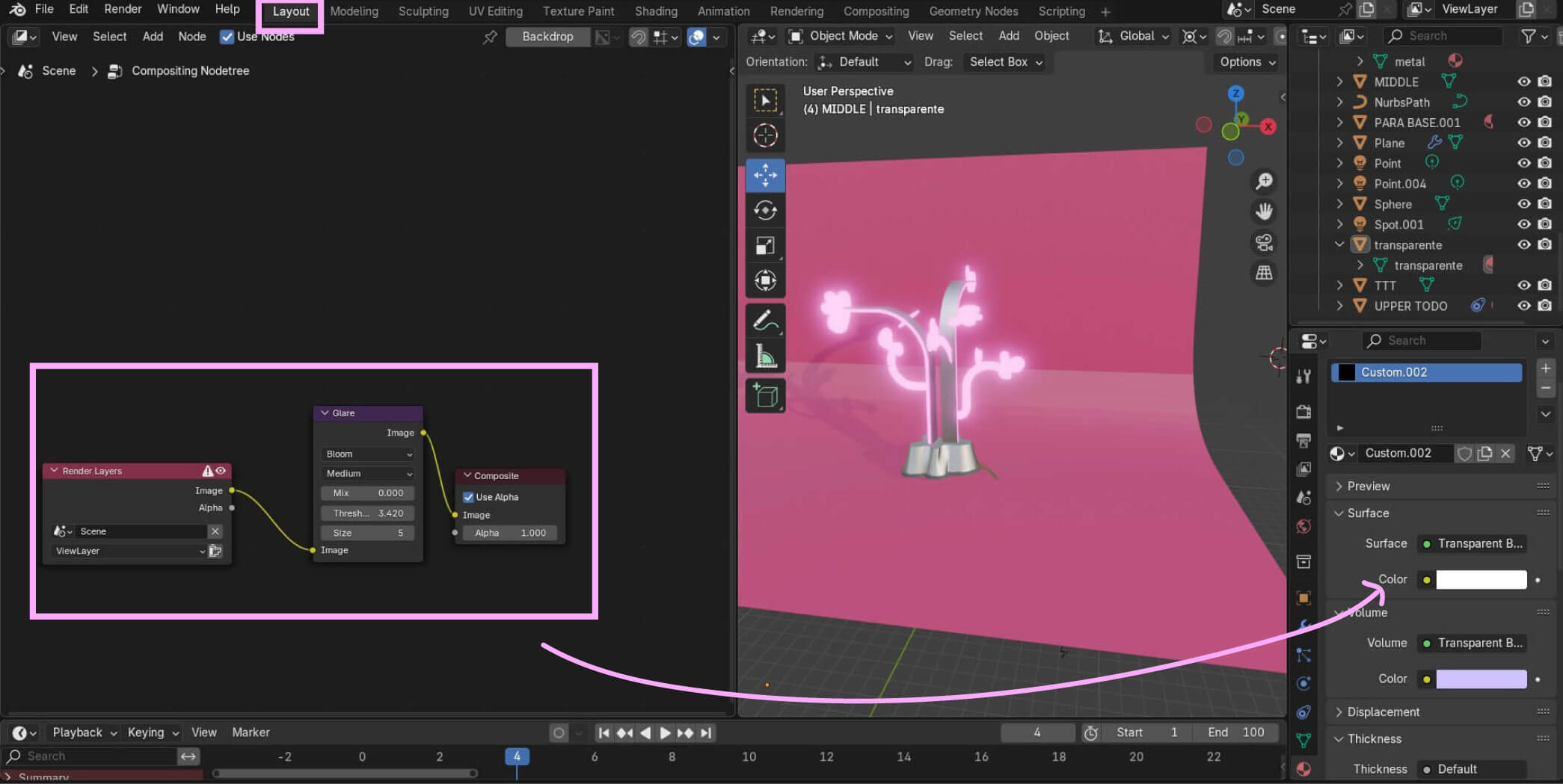Open the Render properties tab
Viewport: 1563px width, 784px height.
coord(1303,412)
